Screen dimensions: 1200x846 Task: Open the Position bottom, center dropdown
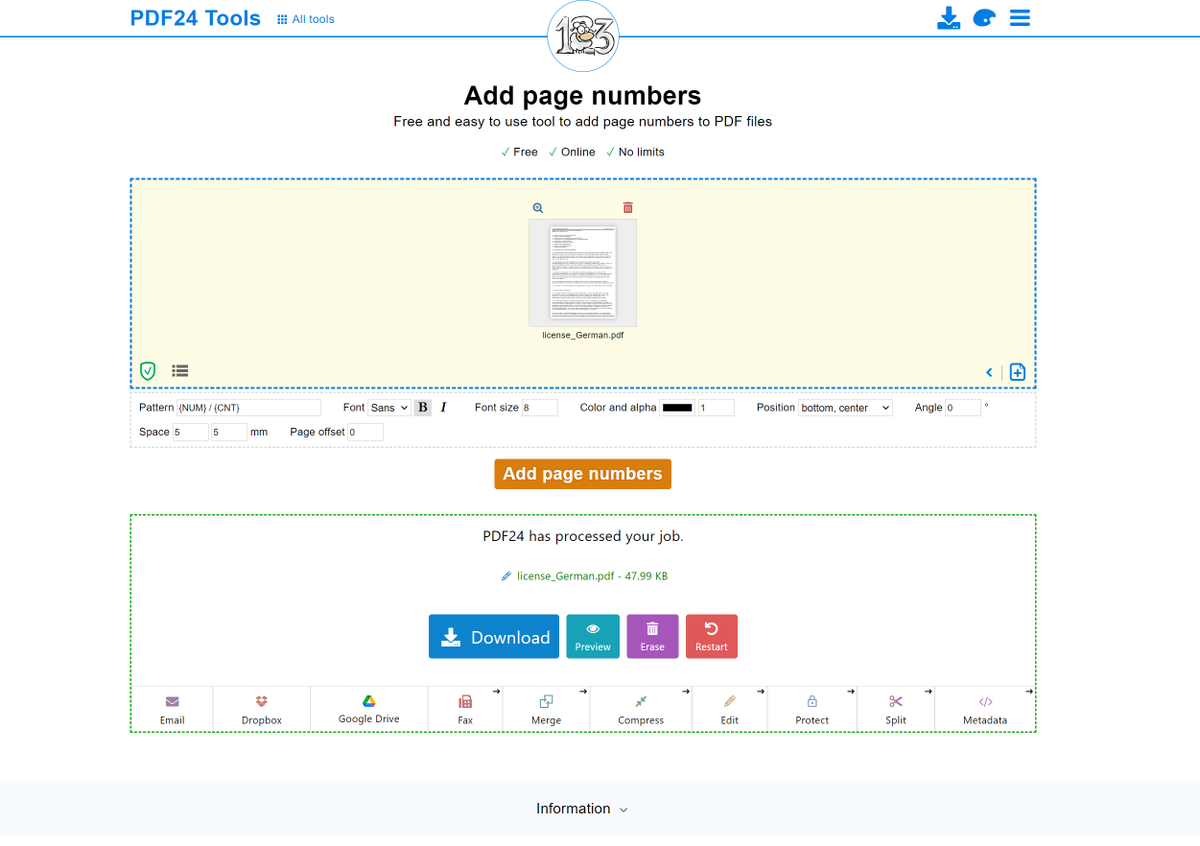845,408
